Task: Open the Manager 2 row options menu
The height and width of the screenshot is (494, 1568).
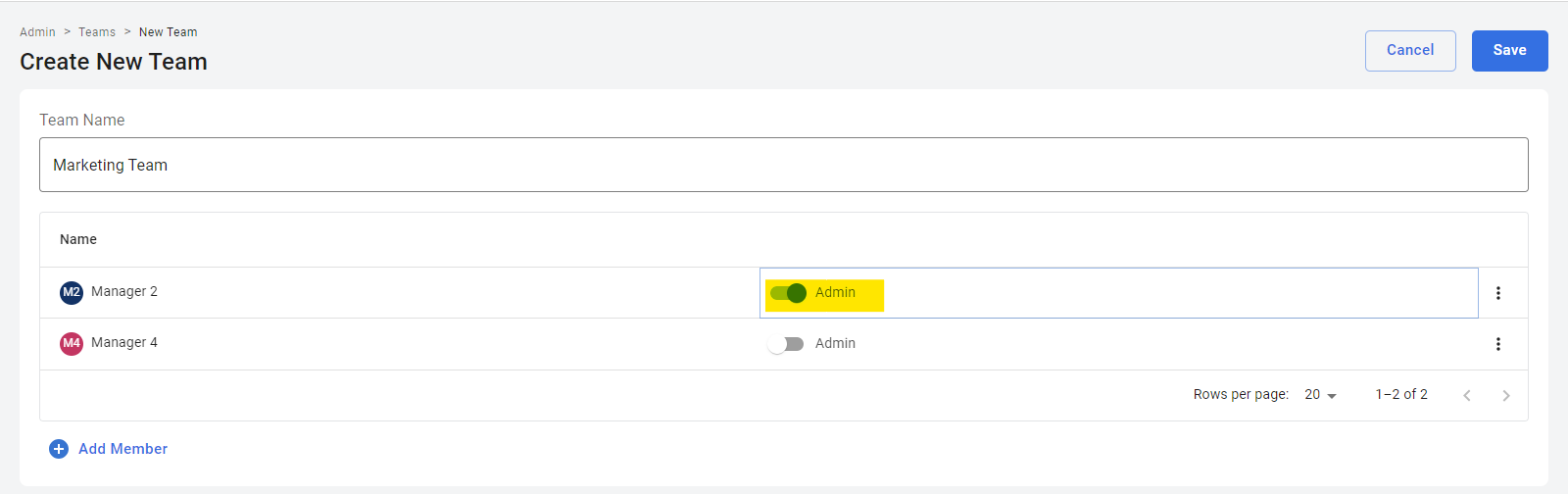Action: tap(1498, 293)
